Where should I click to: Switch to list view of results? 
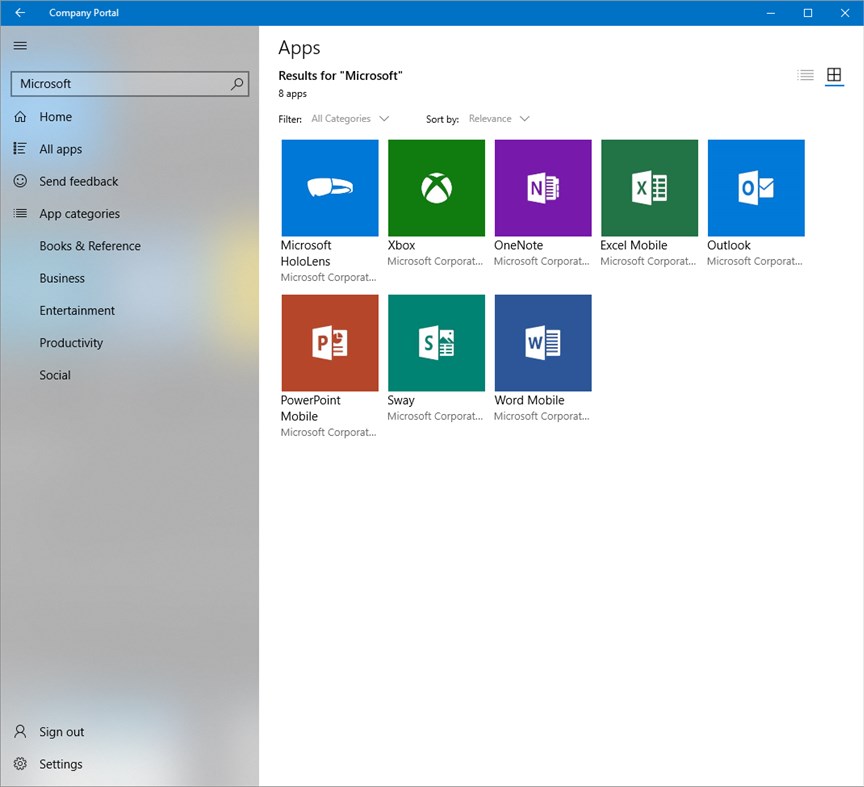806,74
